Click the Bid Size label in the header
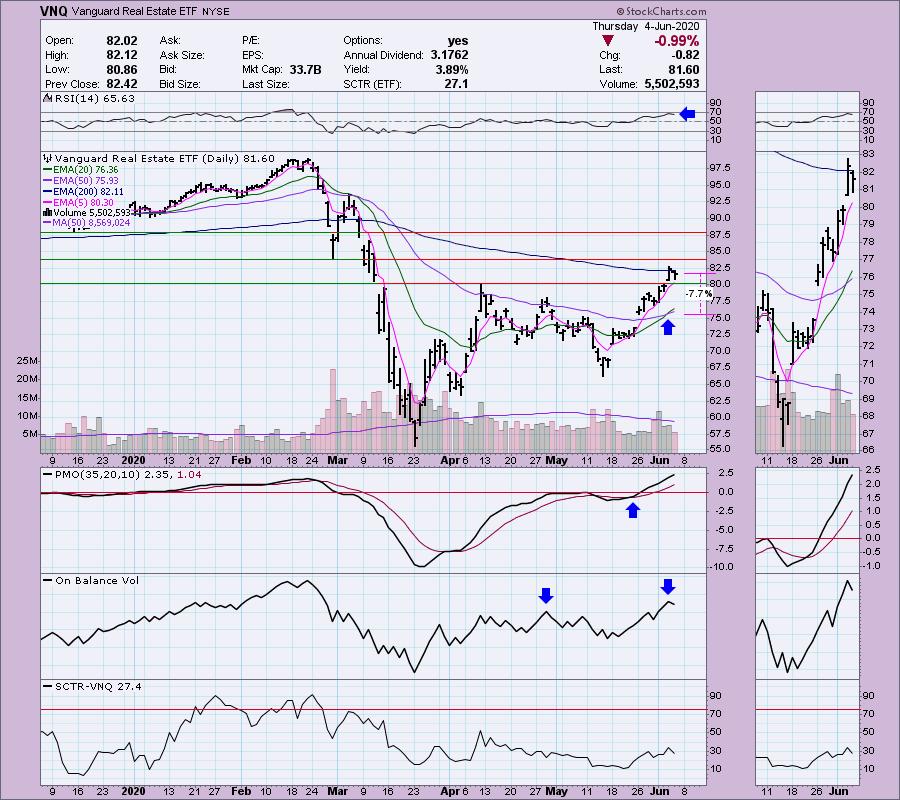Viewport: 900px width, 800px height. pyautogui.click(x=180, y=84)
